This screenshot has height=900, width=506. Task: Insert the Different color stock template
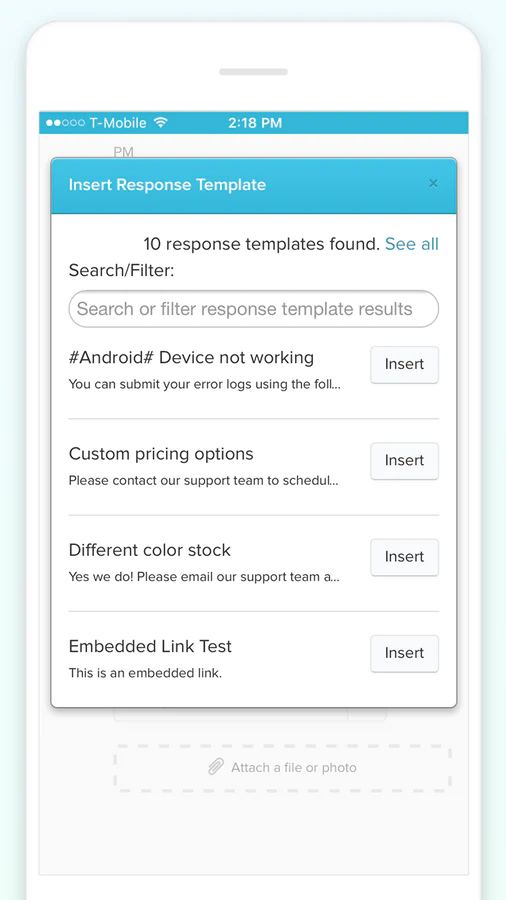[x=404, y=557]
